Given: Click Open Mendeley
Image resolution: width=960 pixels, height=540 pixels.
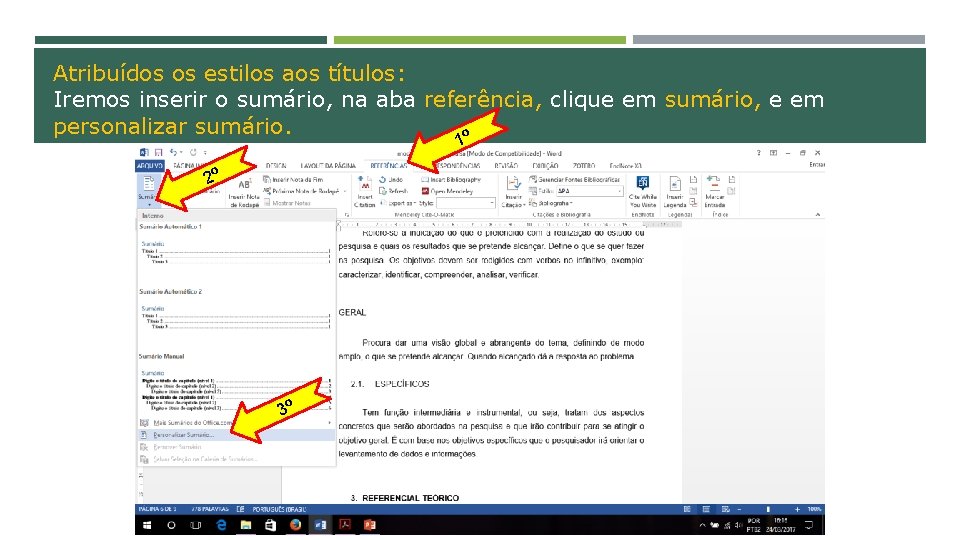Looking at the screenshot, I should pyautogui.click(x=448, y=191).
